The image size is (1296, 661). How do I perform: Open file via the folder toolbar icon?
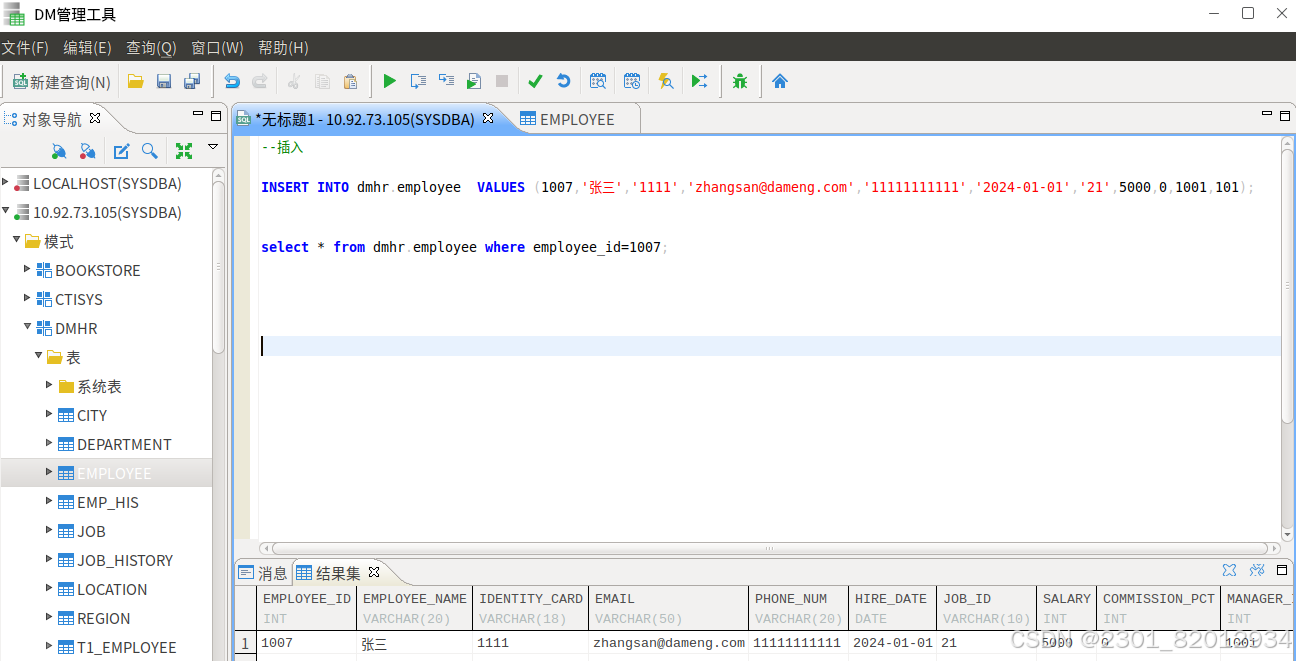click(135, 82)
